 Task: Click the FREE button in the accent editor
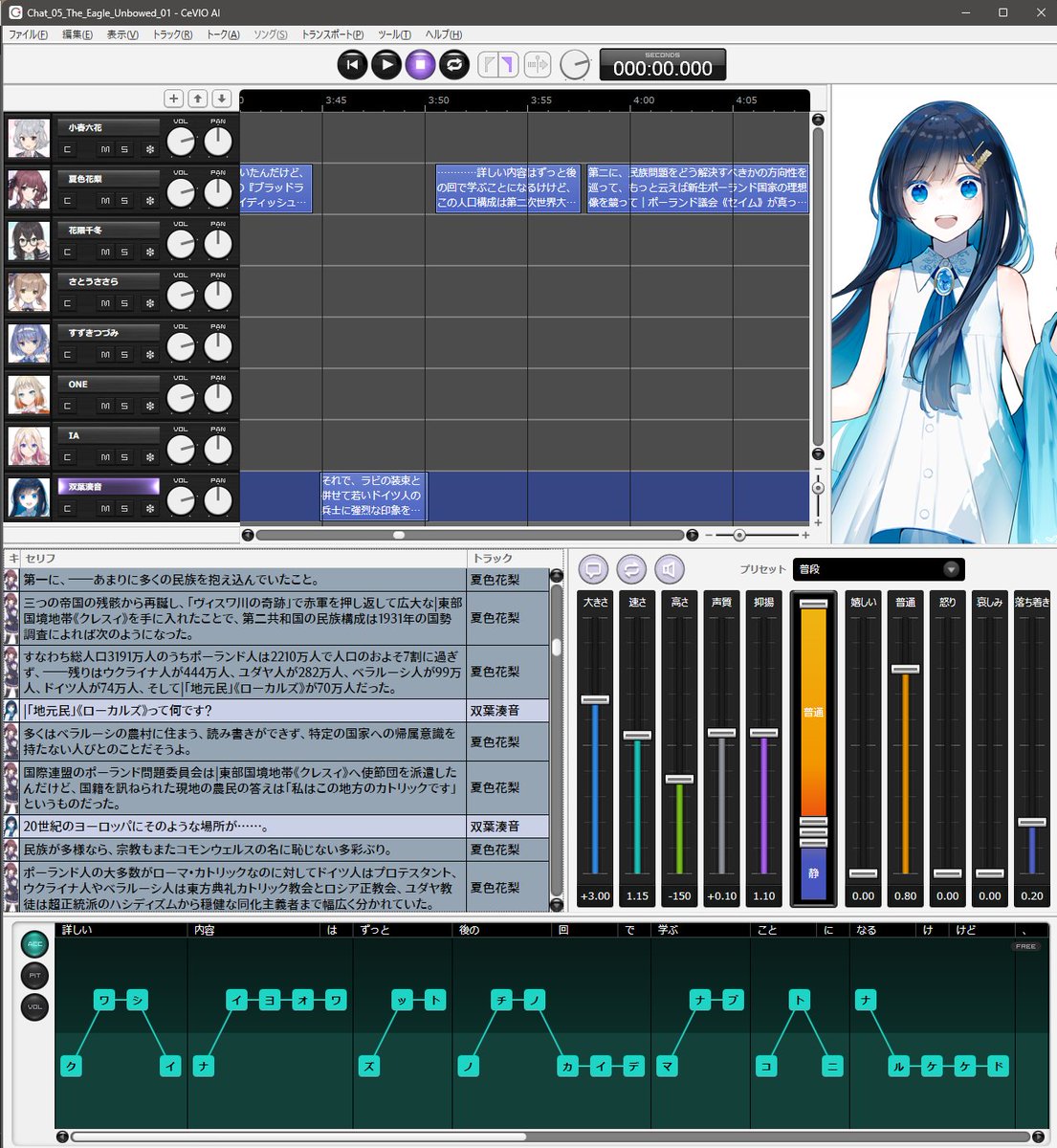point(1025,946)
